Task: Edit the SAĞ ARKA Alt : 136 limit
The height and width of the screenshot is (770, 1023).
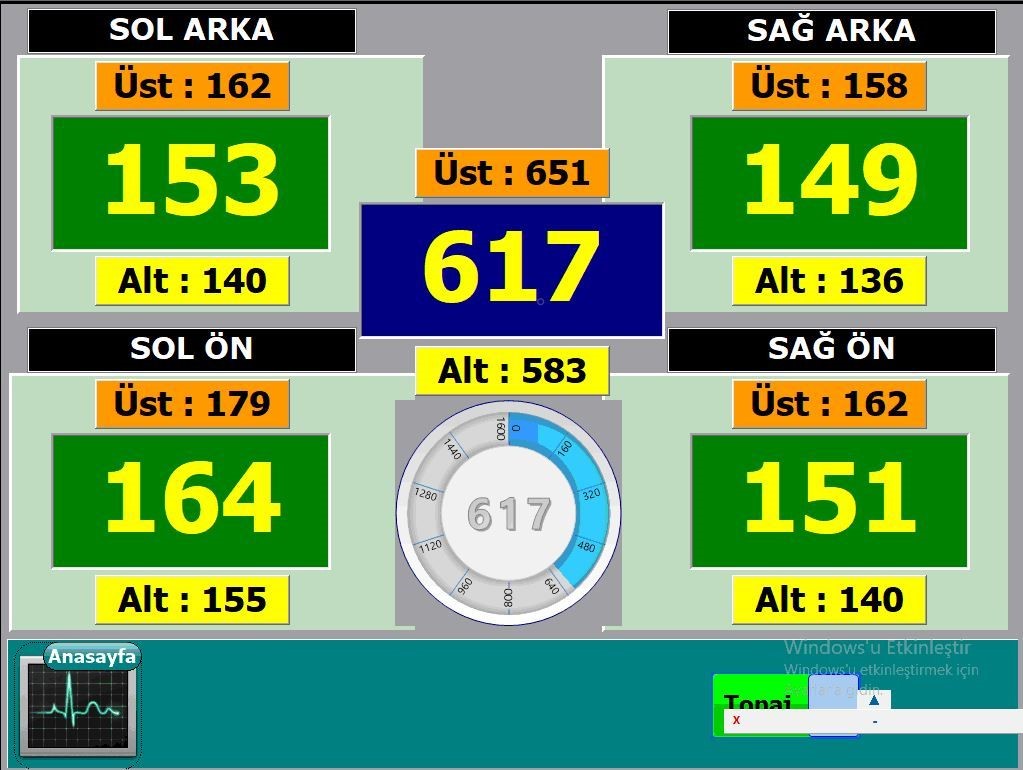Action: pyautogui.click(x=829, y=281)
